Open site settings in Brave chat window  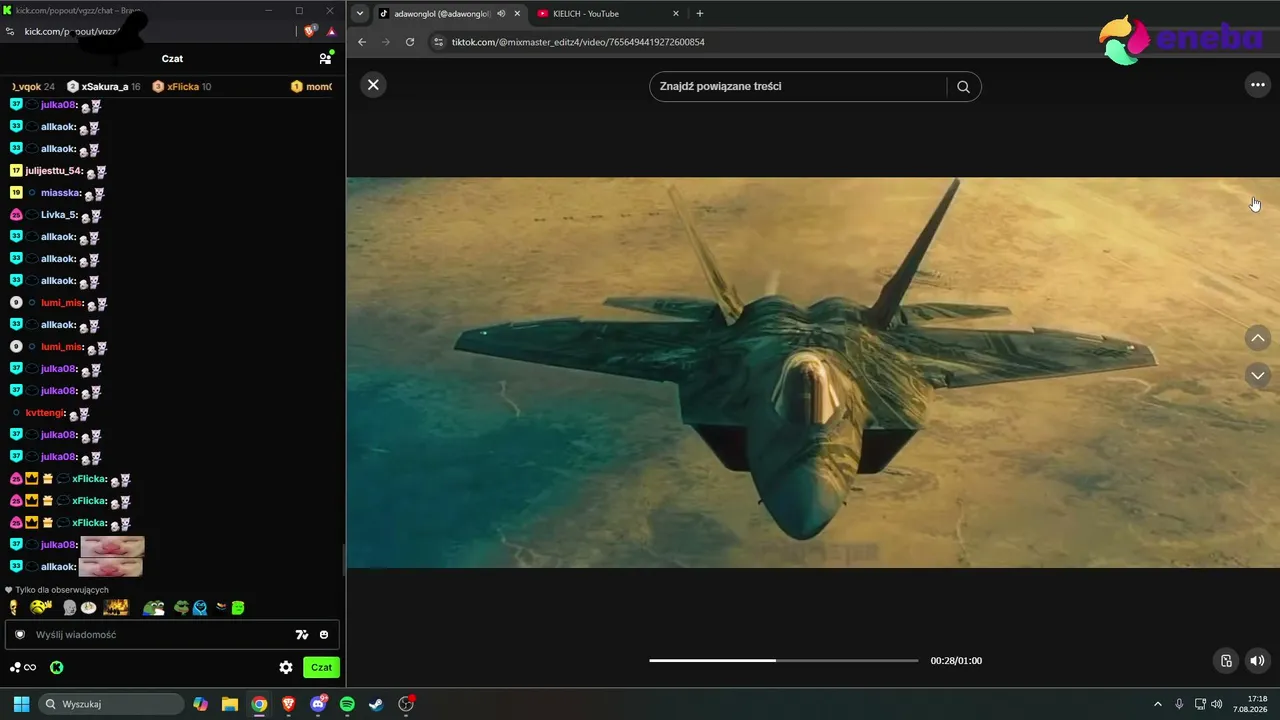click(10, 31)
